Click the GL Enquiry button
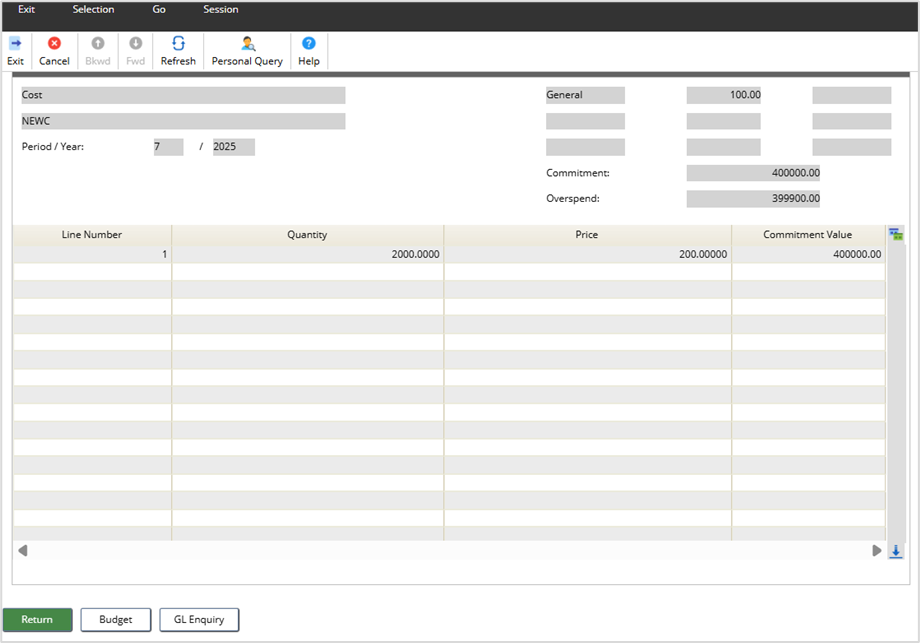The height and width of the screenshot is (643, 920). coord(199,620)
